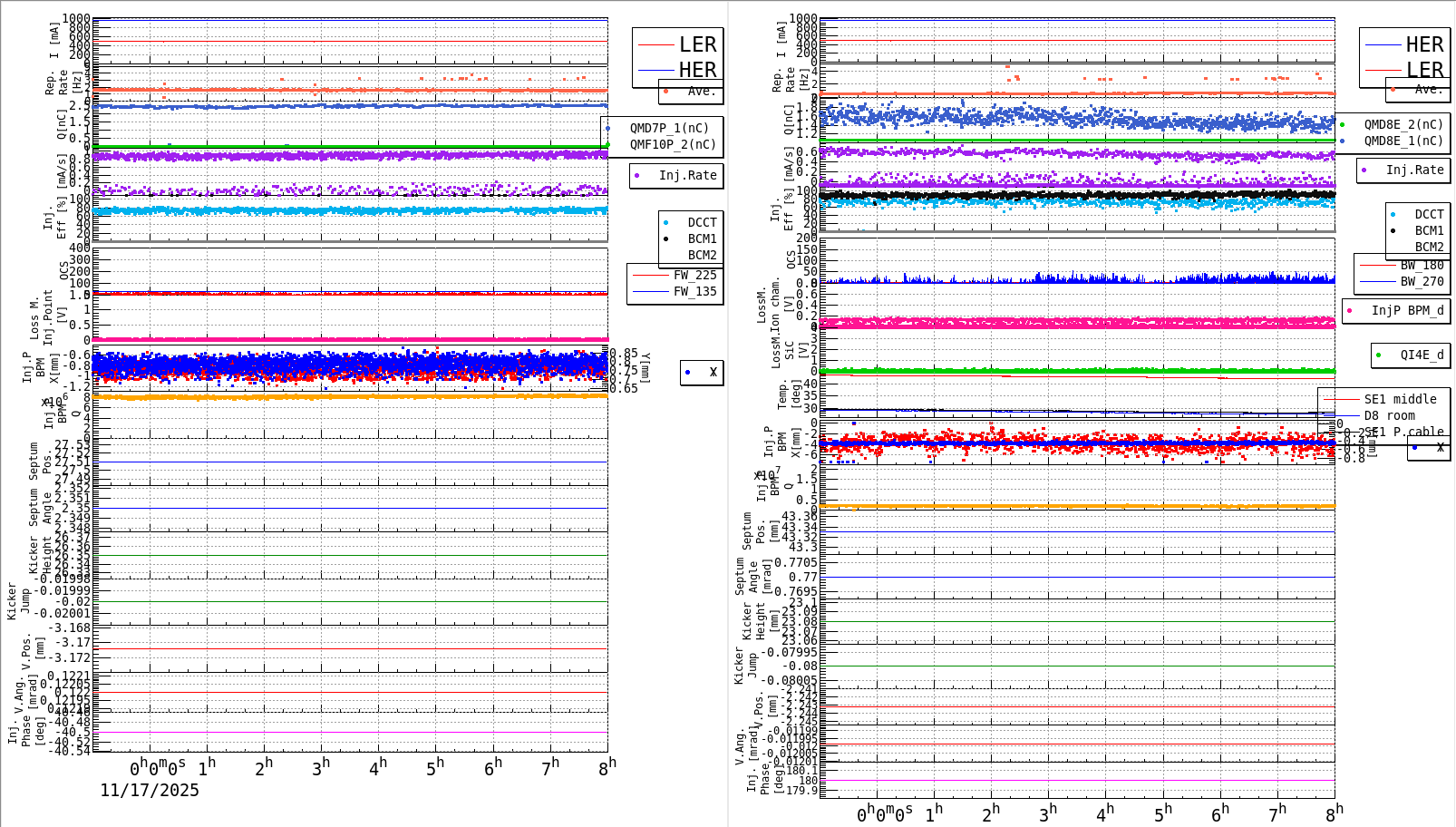Click the HER legend entry in right plot
The image size is (1456, 827).
coord(1424,44)
